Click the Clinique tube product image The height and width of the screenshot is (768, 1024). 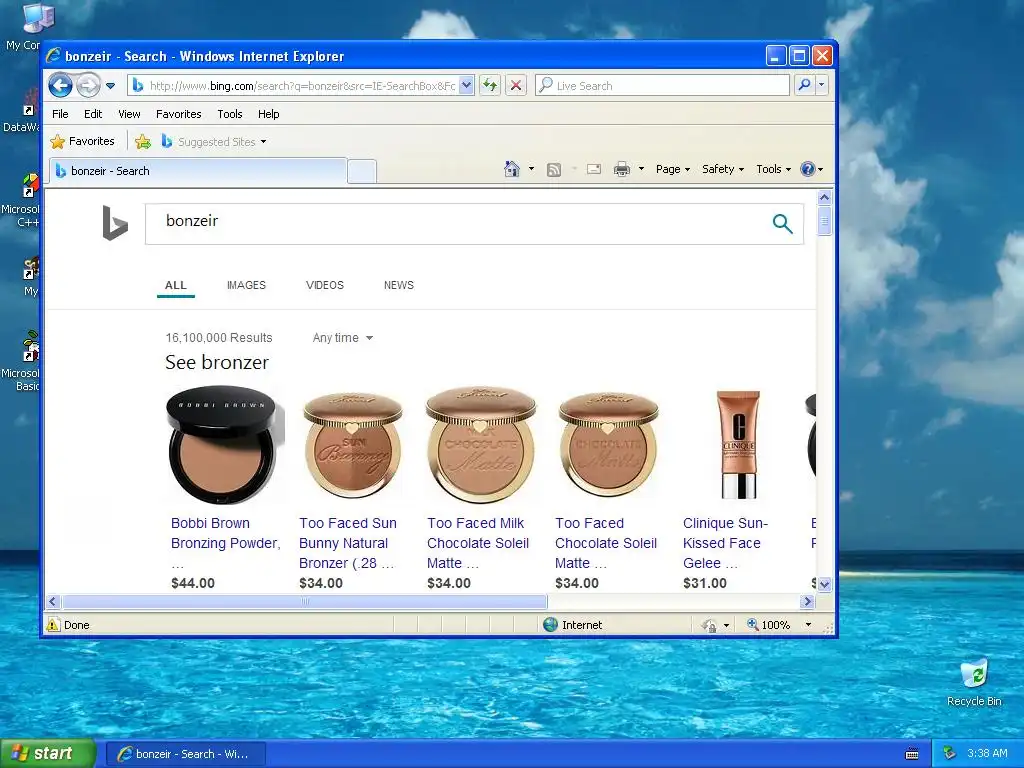738,444
